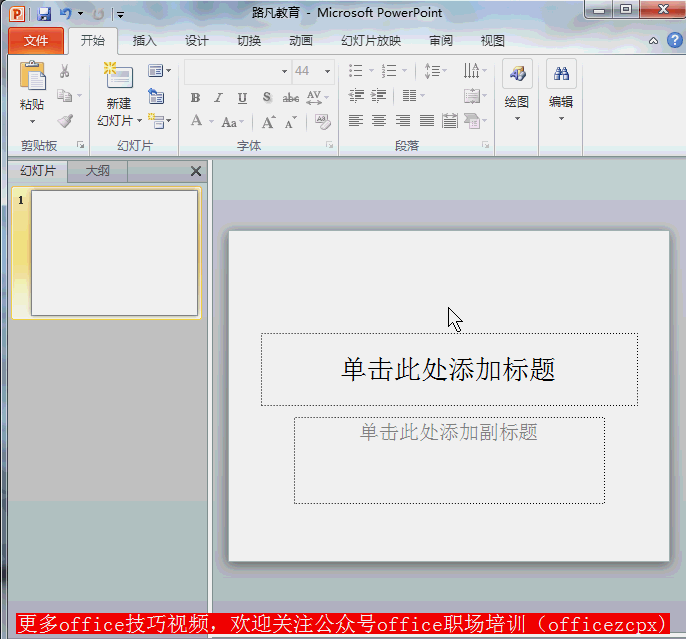Open the Outline (大纲) pane tab
The image size is (686, 639).
coord(98,171)
